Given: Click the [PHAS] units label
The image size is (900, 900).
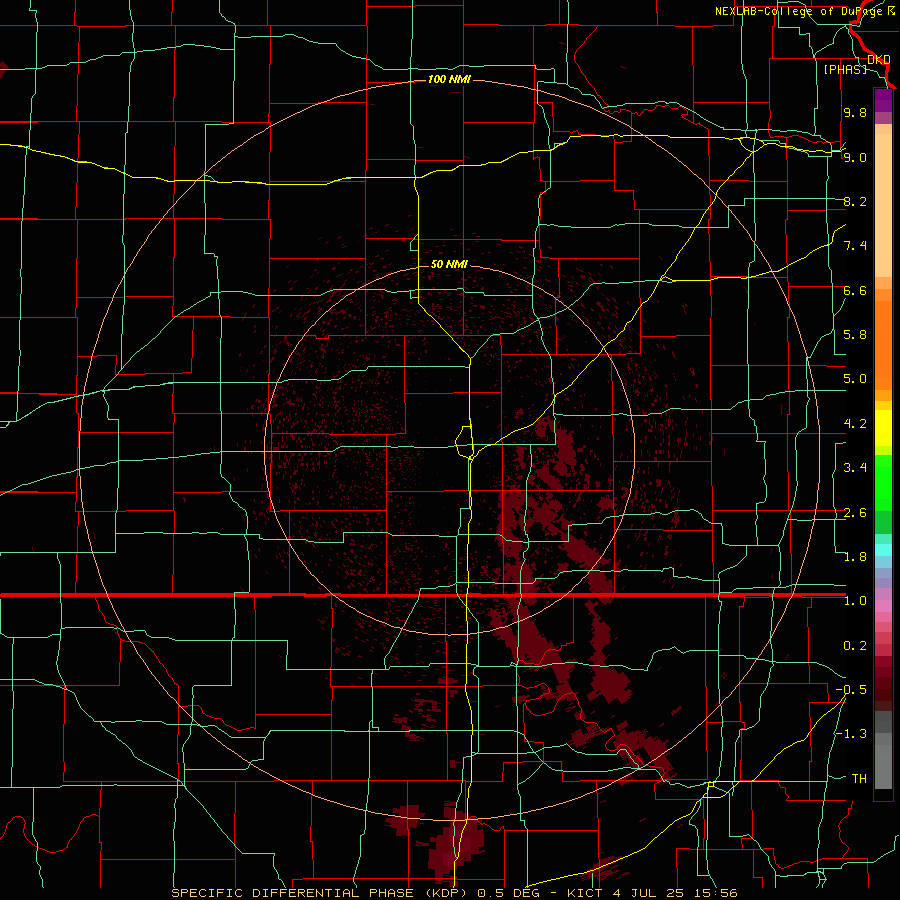Looking at the screenshot, I should click(x=845, y=69).
